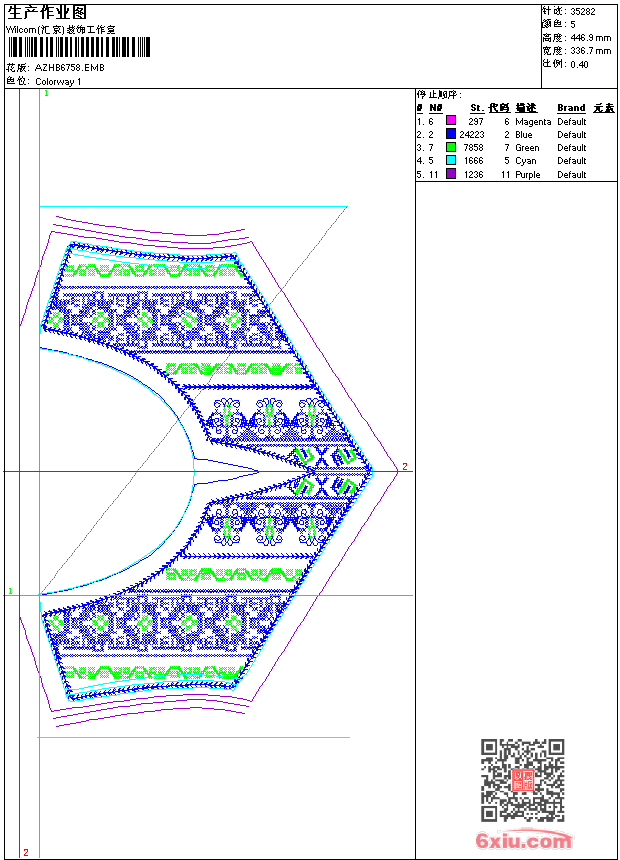Viewport: 620px width, 860px height.
Task: Click the barcode under the studio name
Action: 78,47
